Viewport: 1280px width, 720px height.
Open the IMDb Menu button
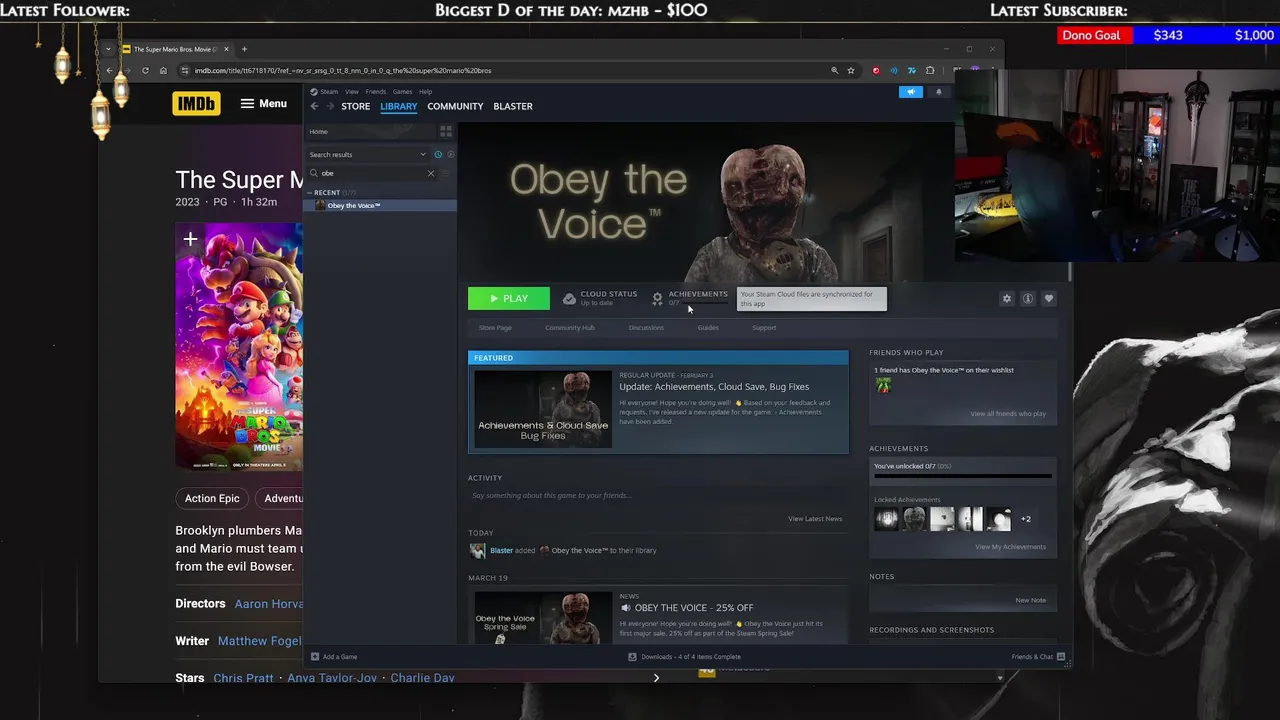click(x=263, y=103)
